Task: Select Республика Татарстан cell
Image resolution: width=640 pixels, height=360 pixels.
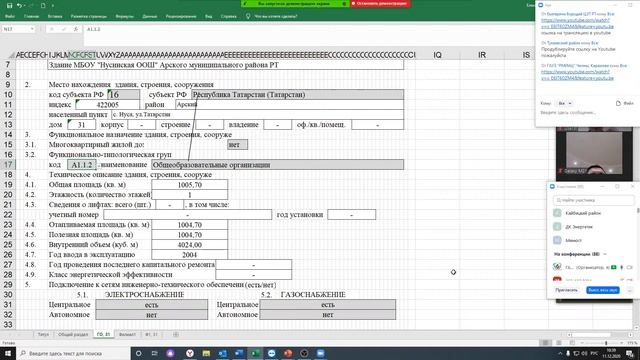Action: point(297,94)
